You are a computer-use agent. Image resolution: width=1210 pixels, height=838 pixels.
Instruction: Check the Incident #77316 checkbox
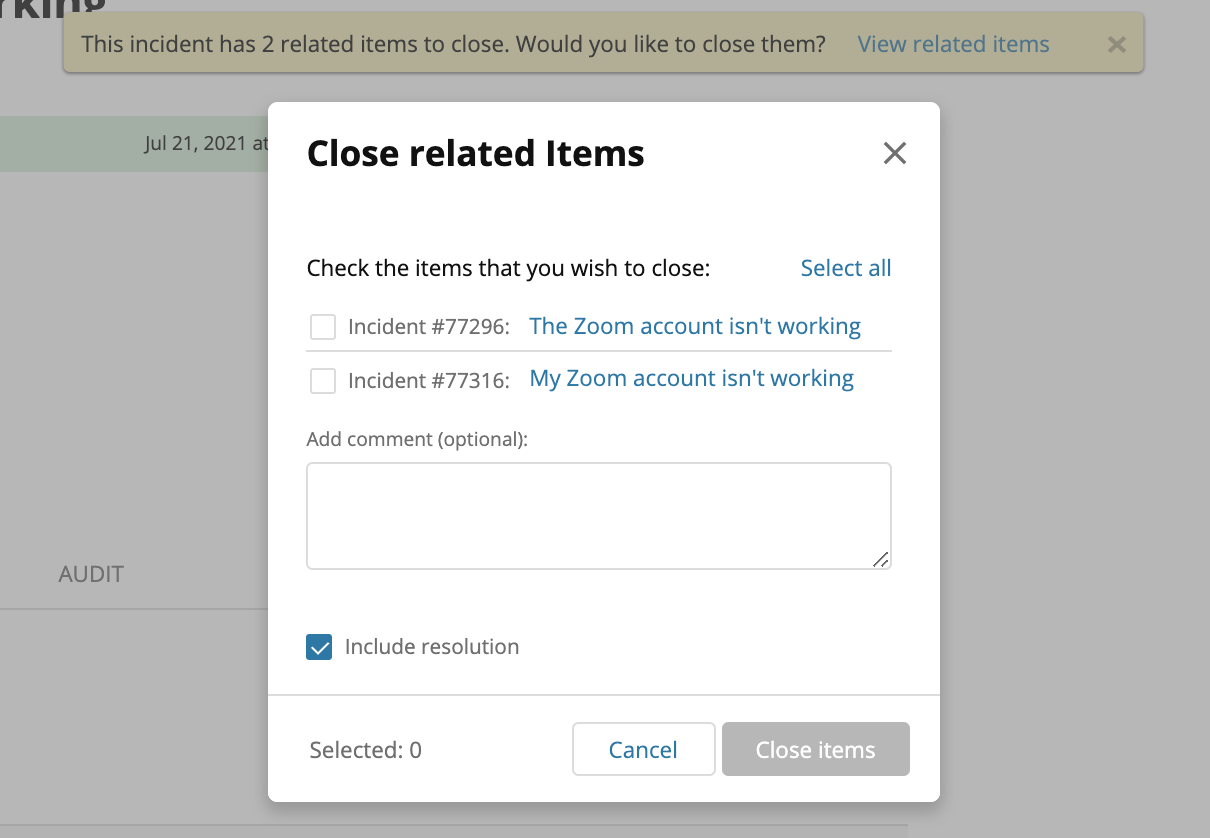323,380
